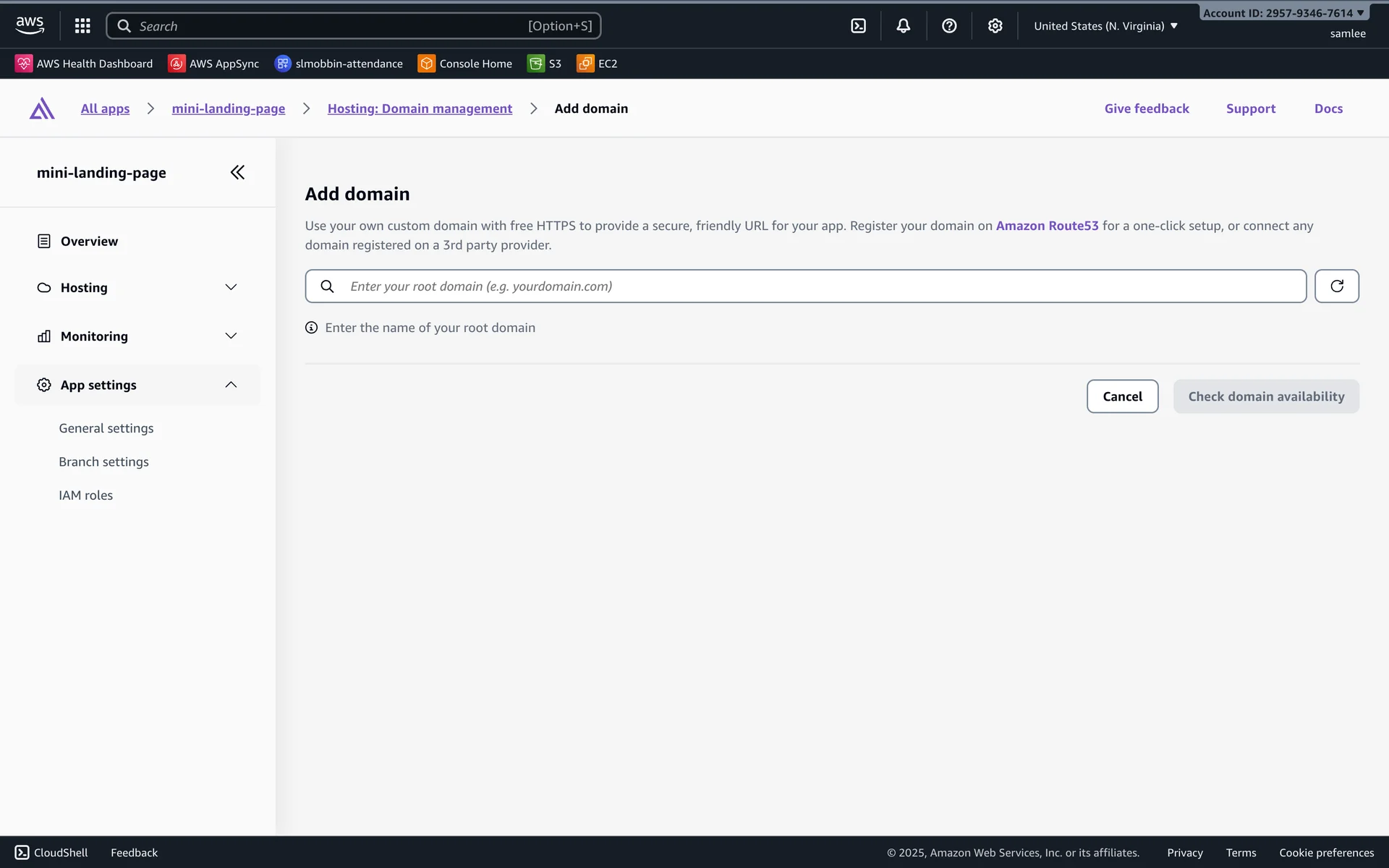Expand the Hosting sidebar section

tap(137, 288)
